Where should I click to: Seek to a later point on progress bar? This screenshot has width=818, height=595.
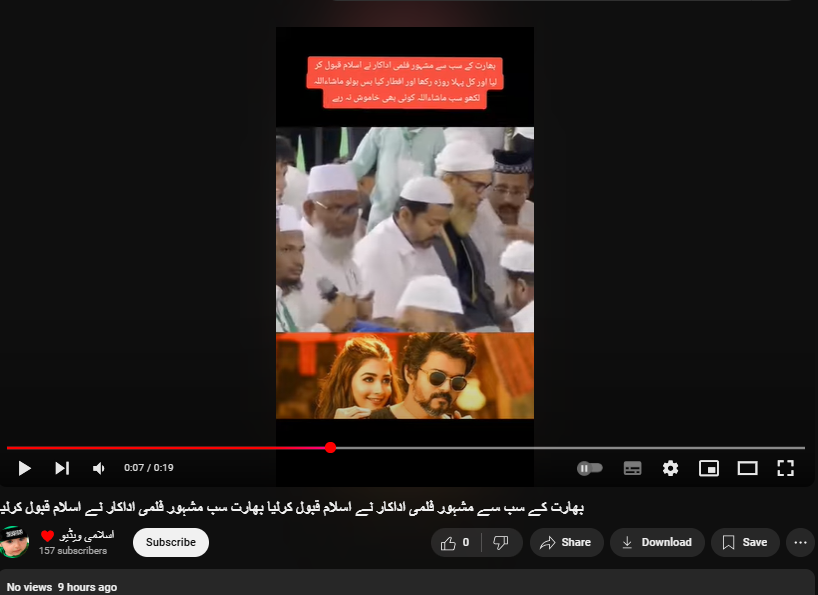tap(570, 447)
